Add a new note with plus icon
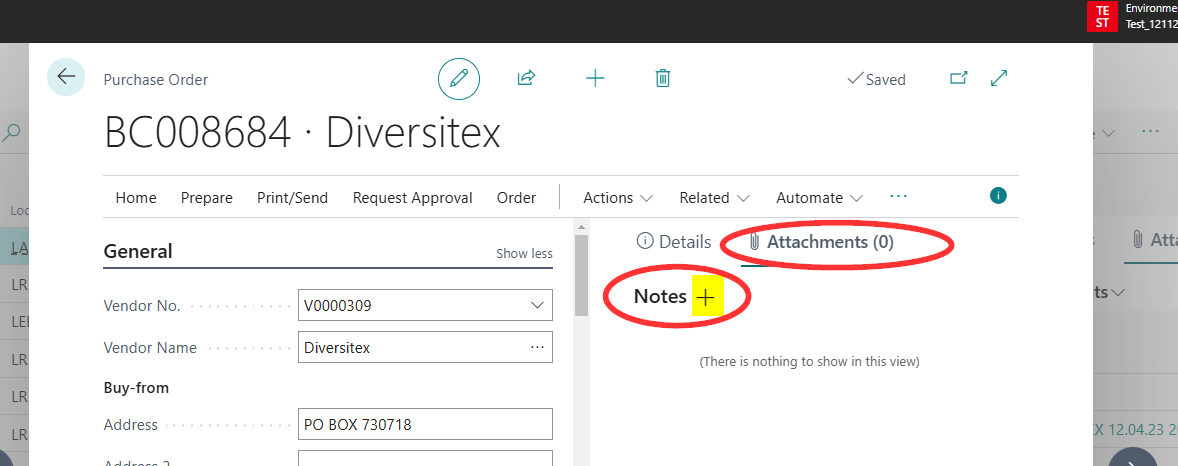The width and height of the screenshot is (1178, 466). click(x=705, y=298)
